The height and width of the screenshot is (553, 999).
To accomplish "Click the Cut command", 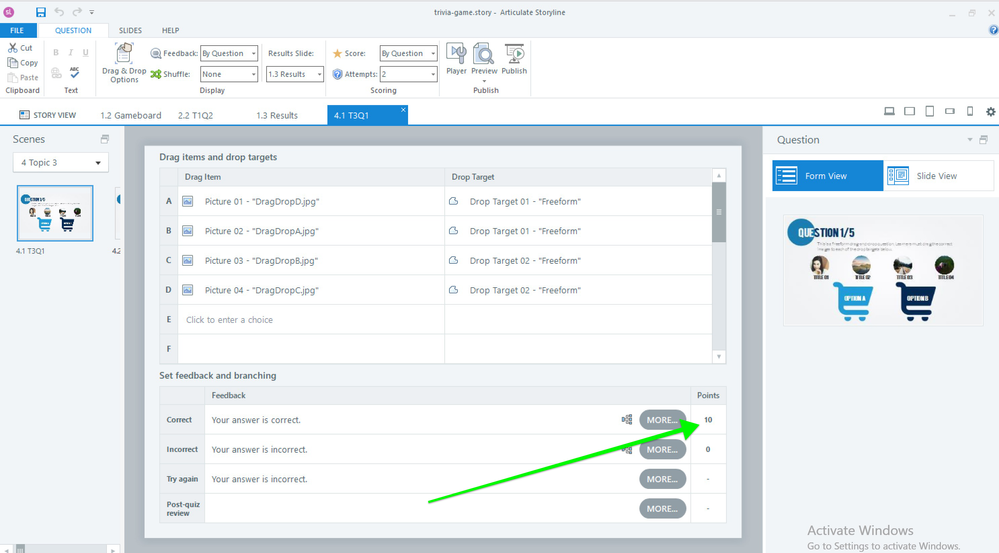I will 21,48.
